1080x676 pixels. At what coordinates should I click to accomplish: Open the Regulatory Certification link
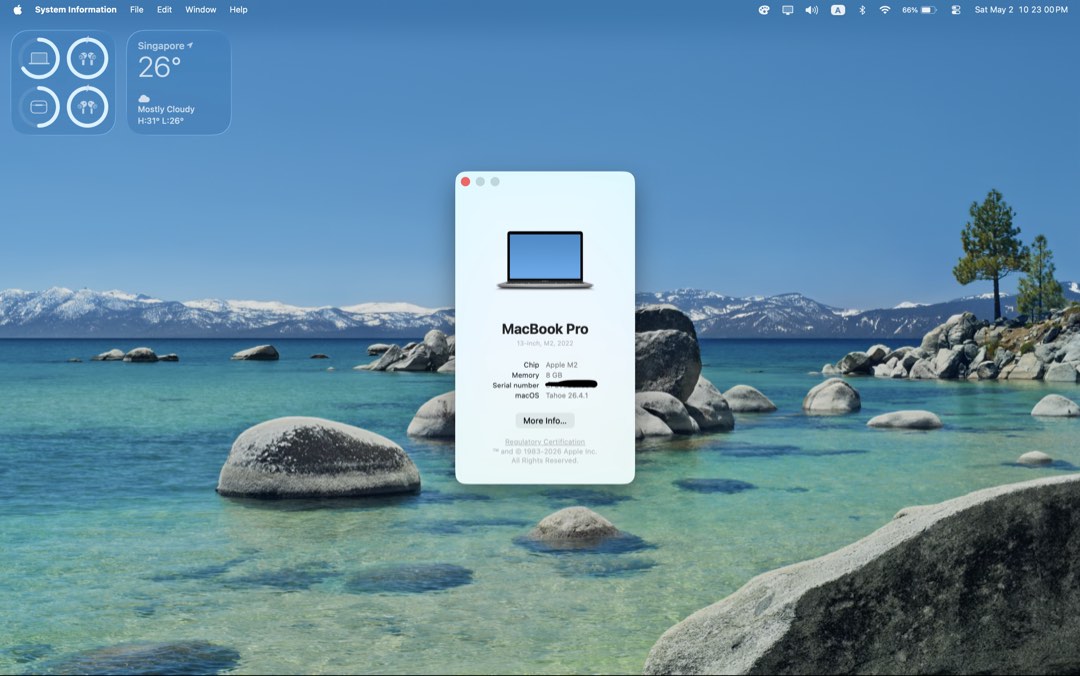tap(545, 442)
